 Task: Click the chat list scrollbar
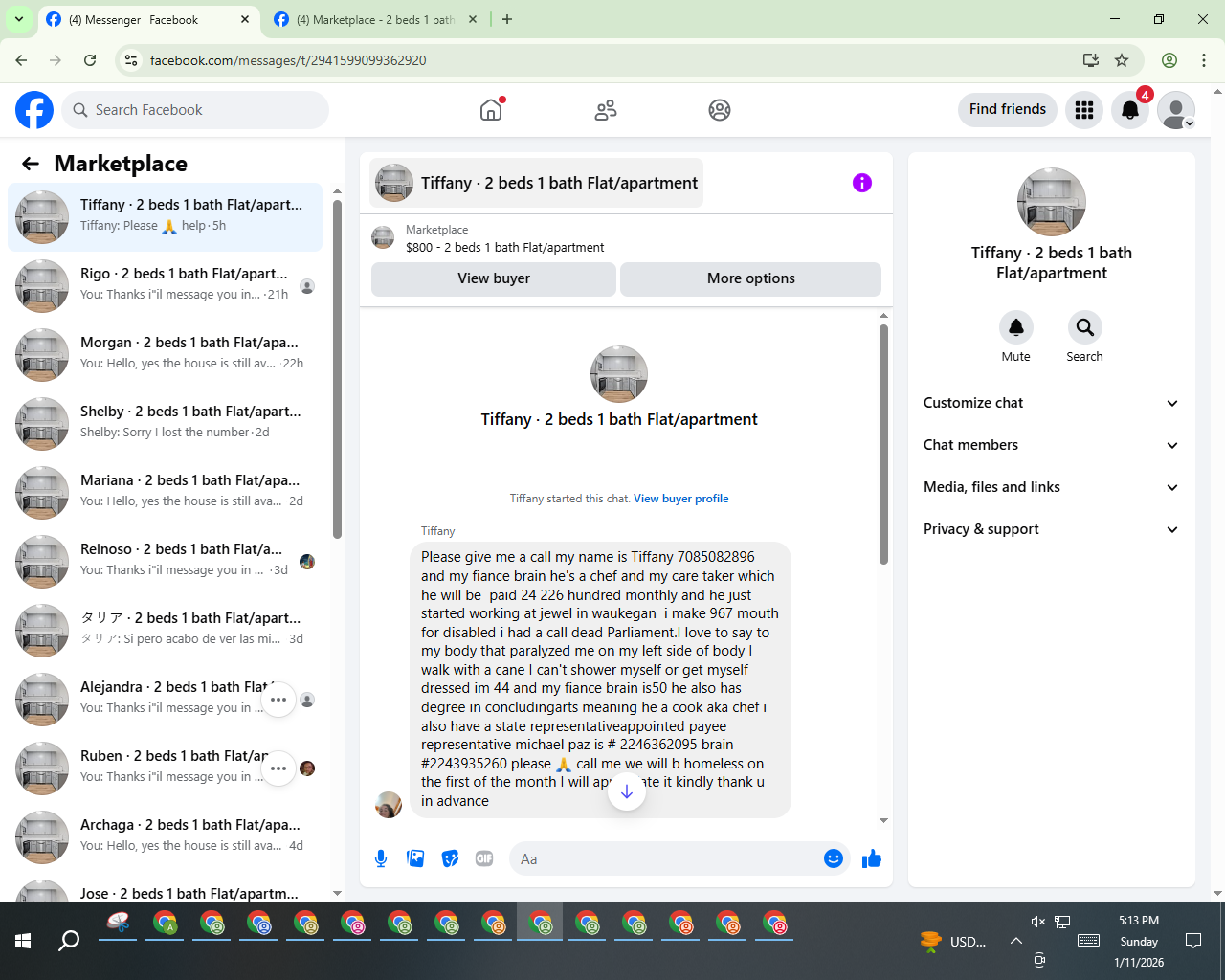click(x=337, y=368)
